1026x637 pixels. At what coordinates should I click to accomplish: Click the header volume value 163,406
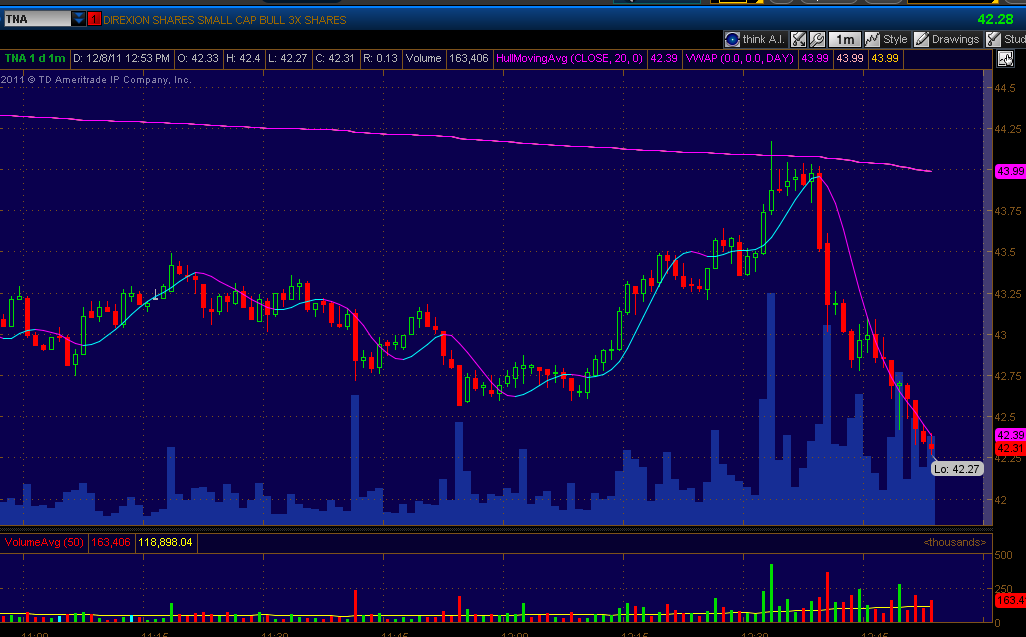tap(469, 58)
